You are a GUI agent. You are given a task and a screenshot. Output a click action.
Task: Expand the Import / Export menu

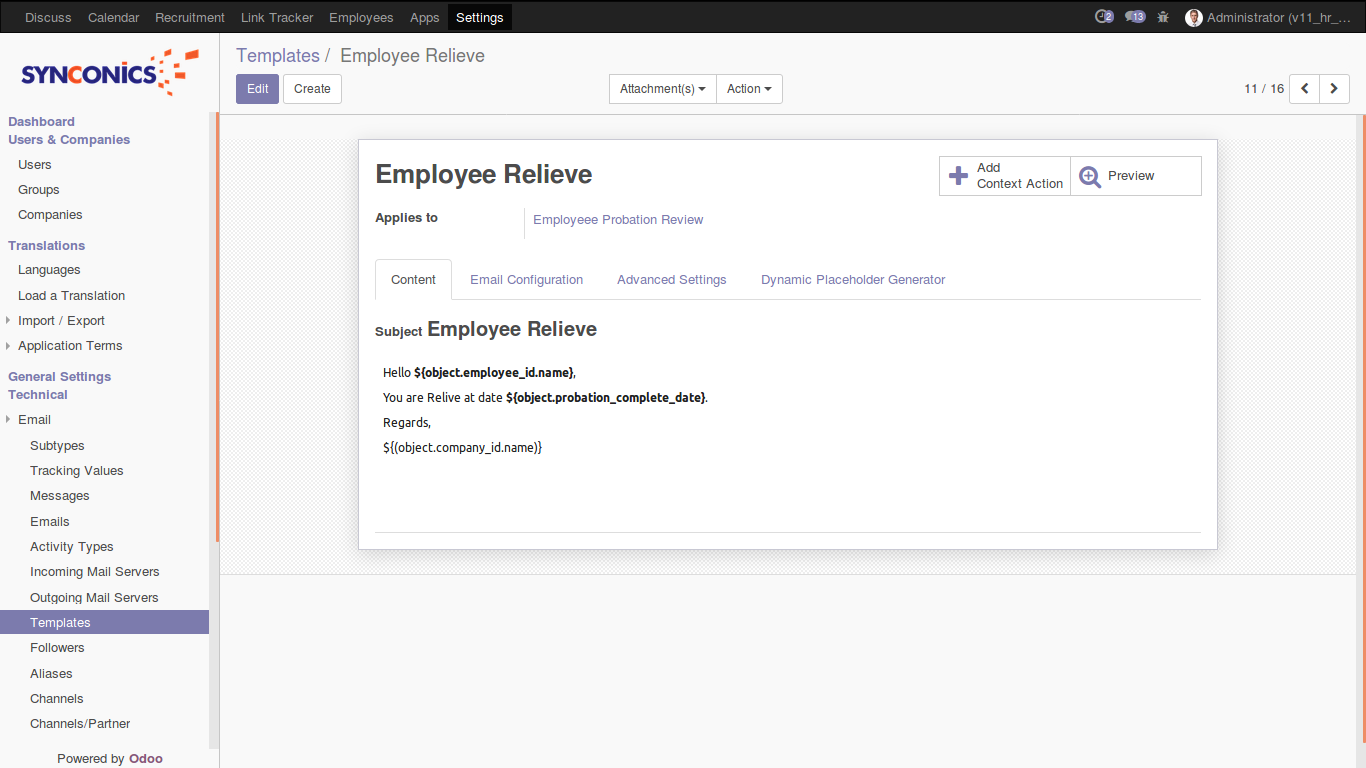(61, 321)
